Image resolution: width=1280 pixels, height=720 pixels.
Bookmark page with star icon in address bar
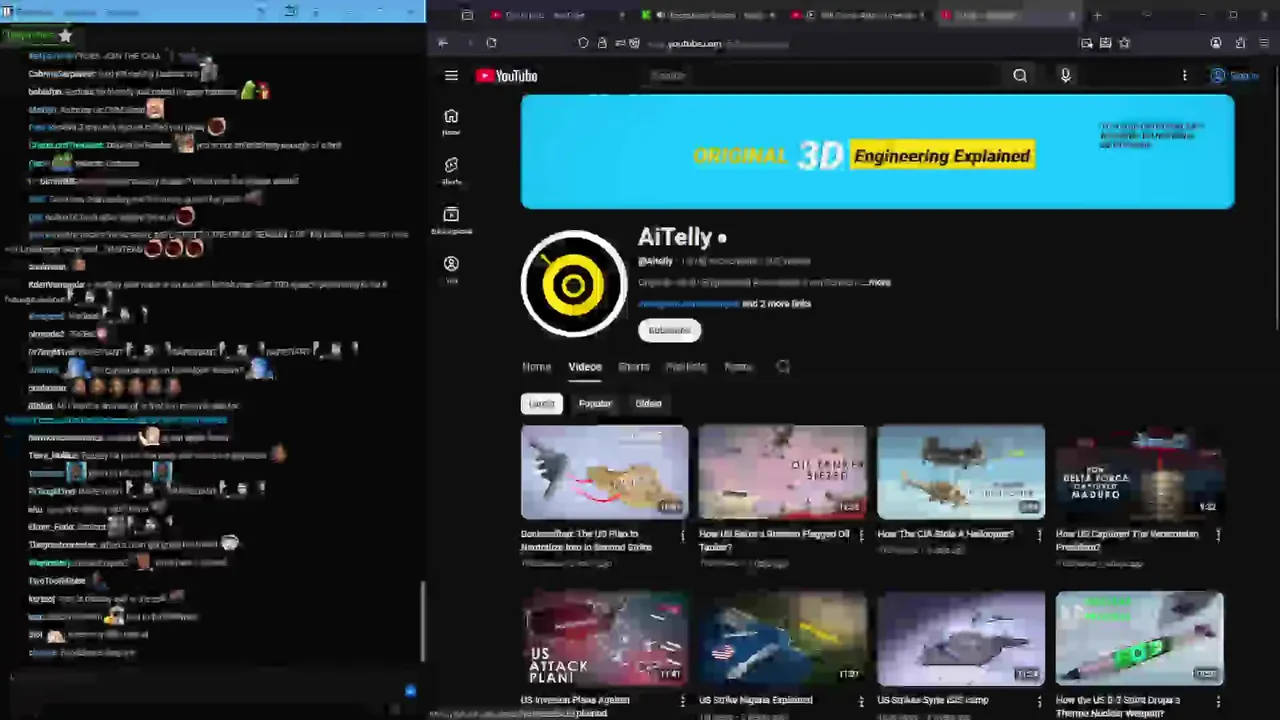coord(1125,43)
